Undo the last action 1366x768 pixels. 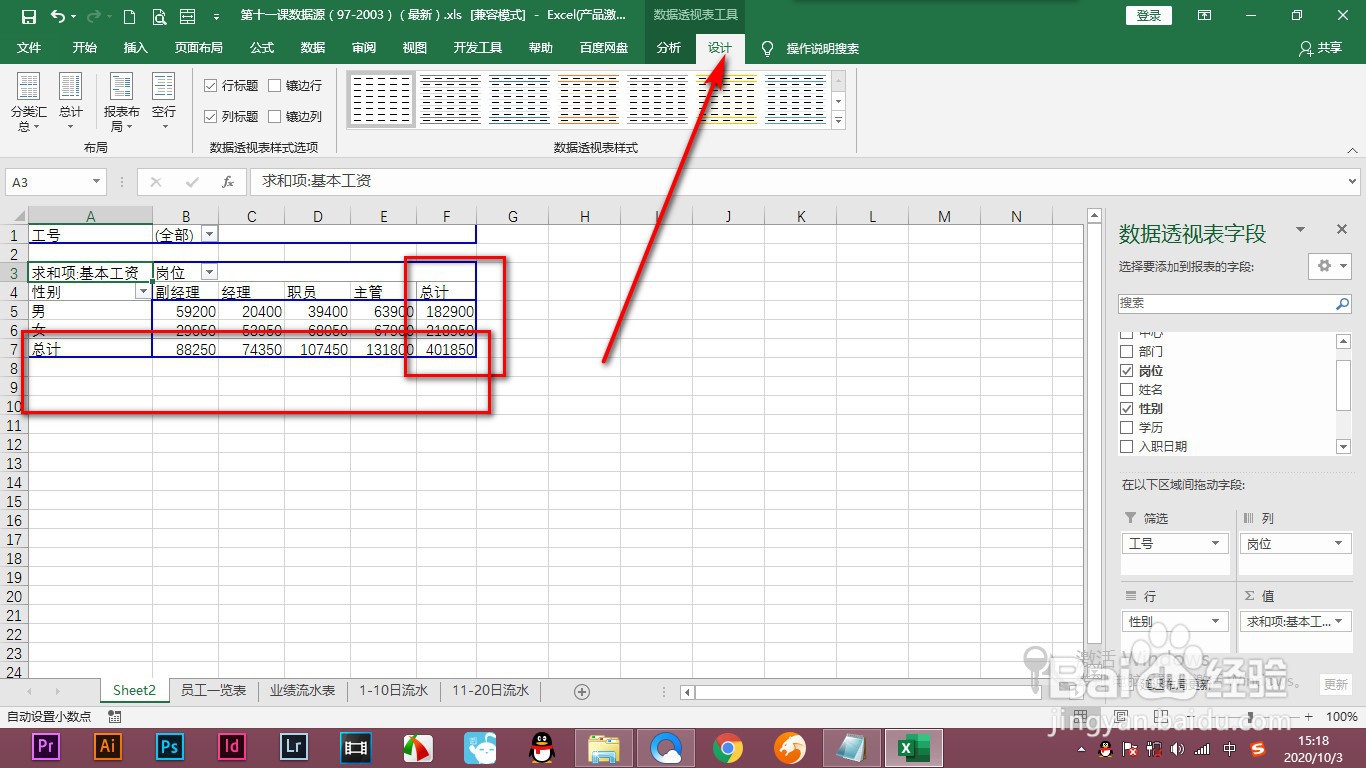pos(58,16)
